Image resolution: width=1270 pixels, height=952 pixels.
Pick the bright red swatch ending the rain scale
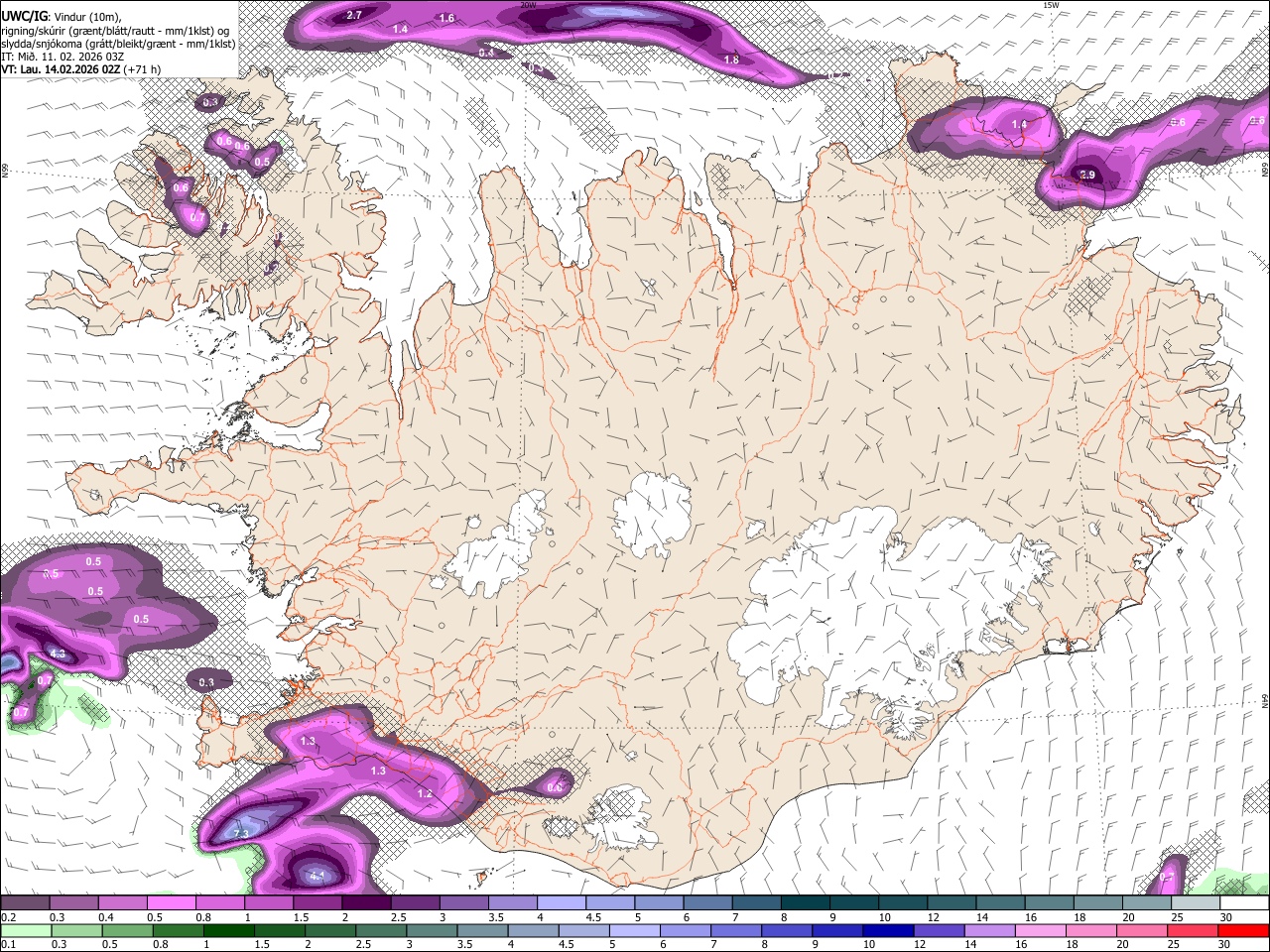coord(1244,930)
